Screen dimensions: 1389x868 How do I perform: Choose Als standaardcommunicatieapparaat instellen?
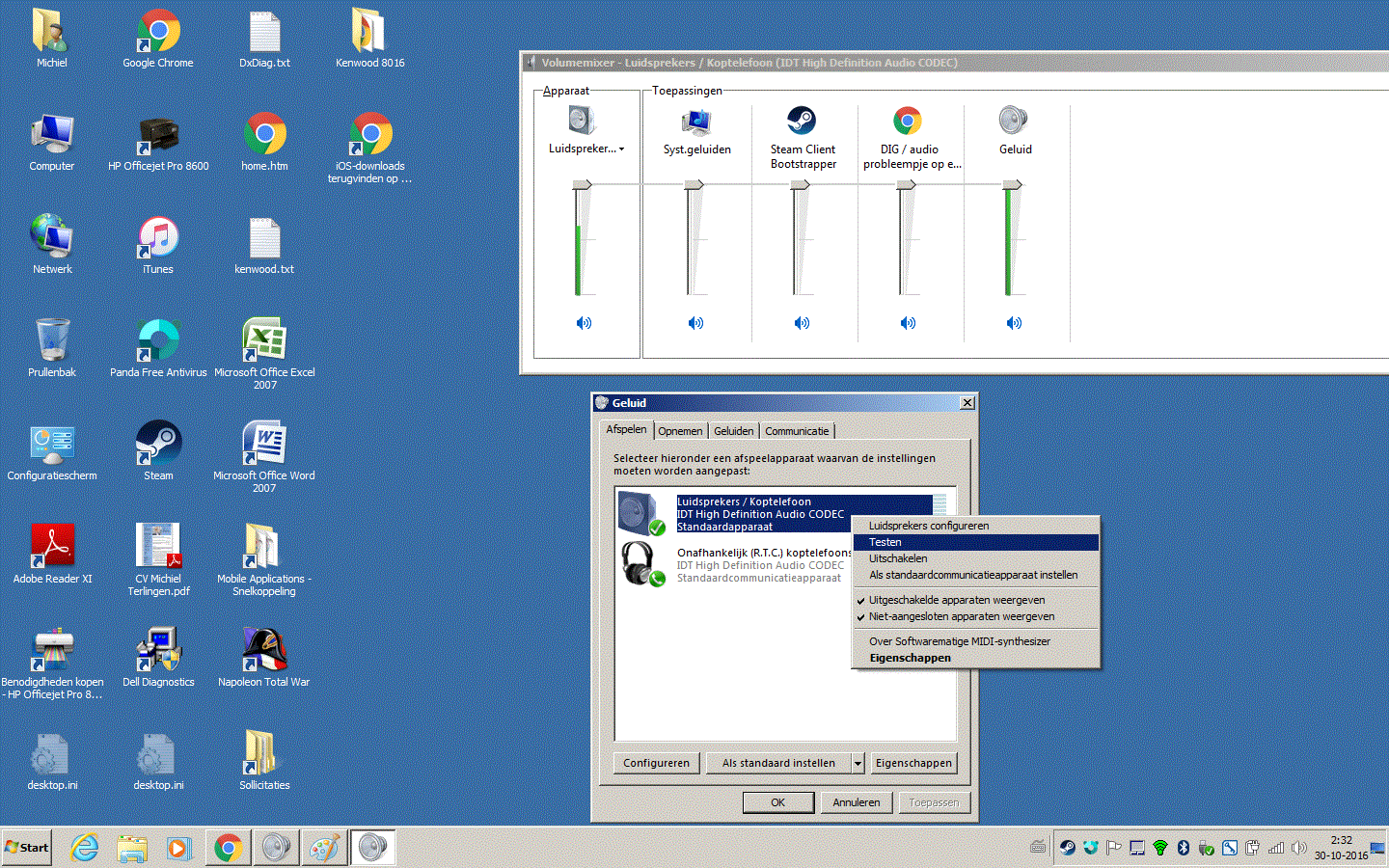976,575
